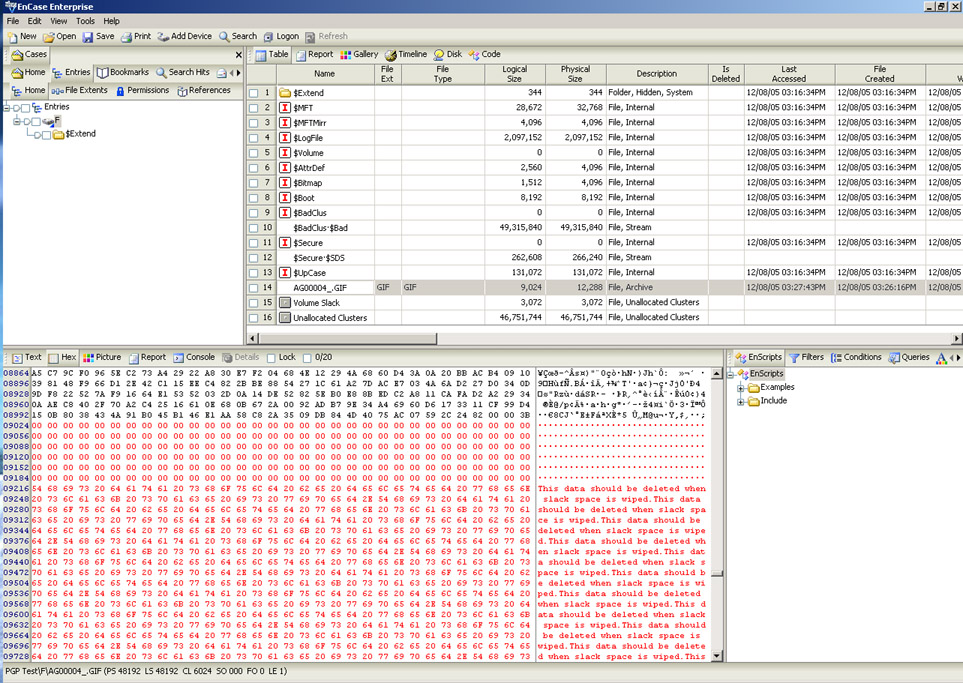This screenshot has height=683, width=963.
Task: Click the Bookmarks icon in case pane
Action: [103, 72]
